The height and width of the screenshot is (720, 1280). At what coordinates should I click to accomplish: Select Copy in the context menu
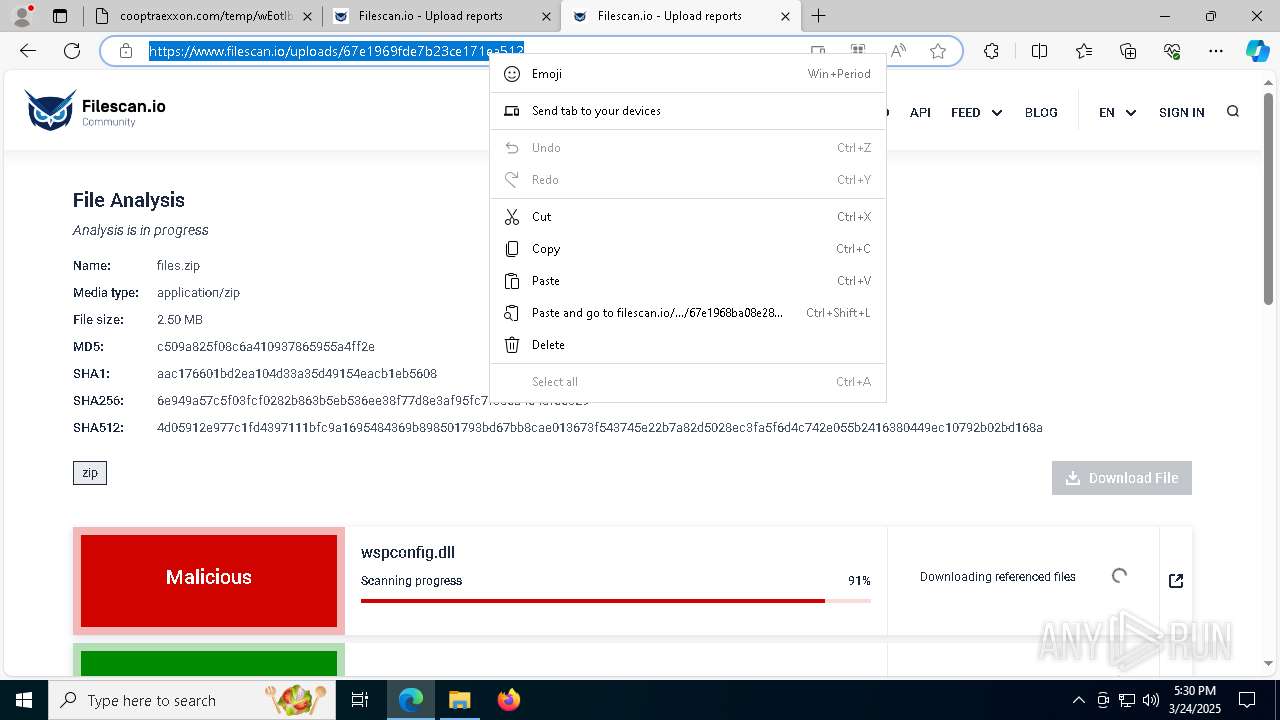pyautogui.click(x=688, y=249)
